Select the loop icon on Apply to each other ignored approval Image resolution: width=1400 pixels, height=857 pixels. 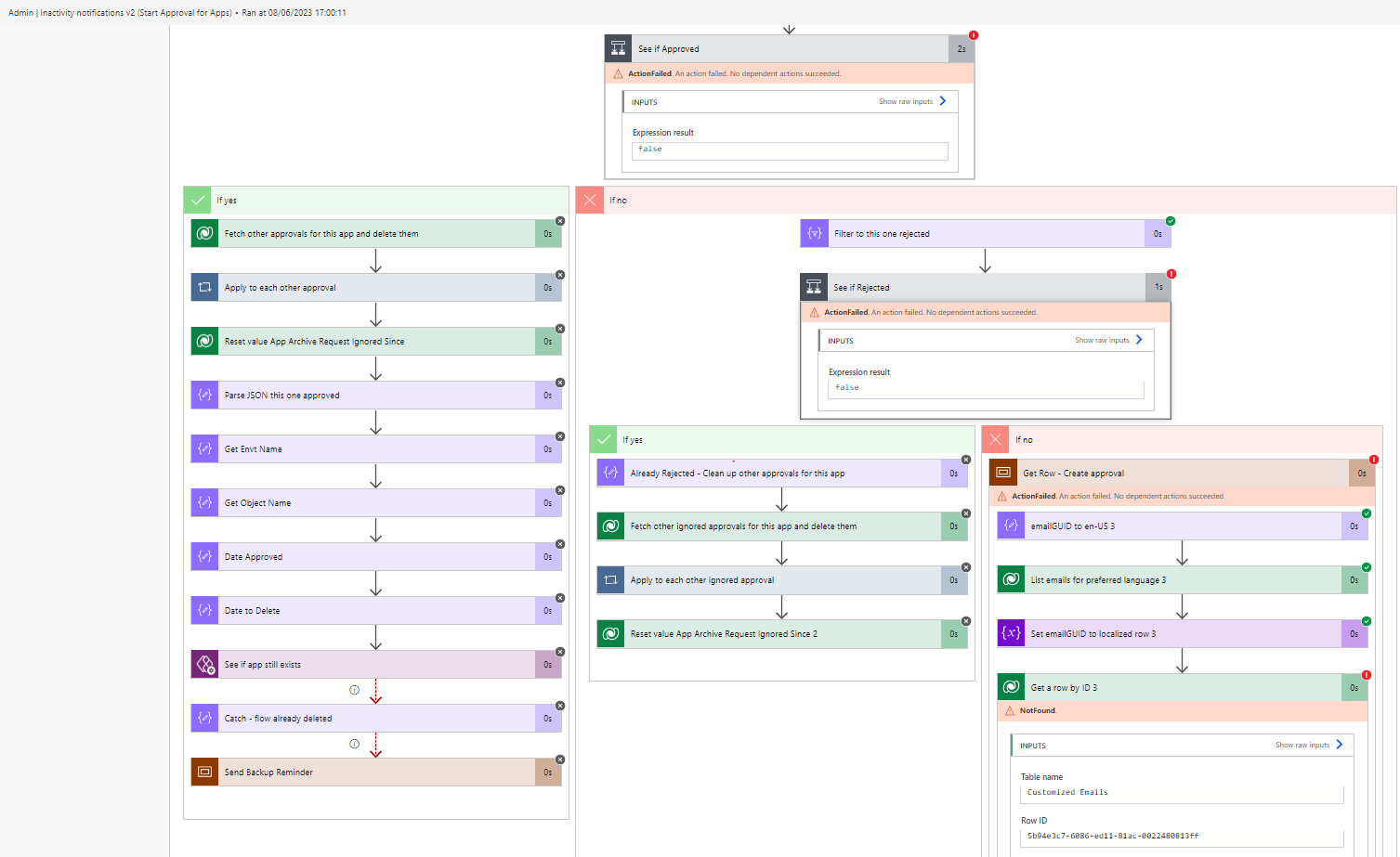point(610,579)
